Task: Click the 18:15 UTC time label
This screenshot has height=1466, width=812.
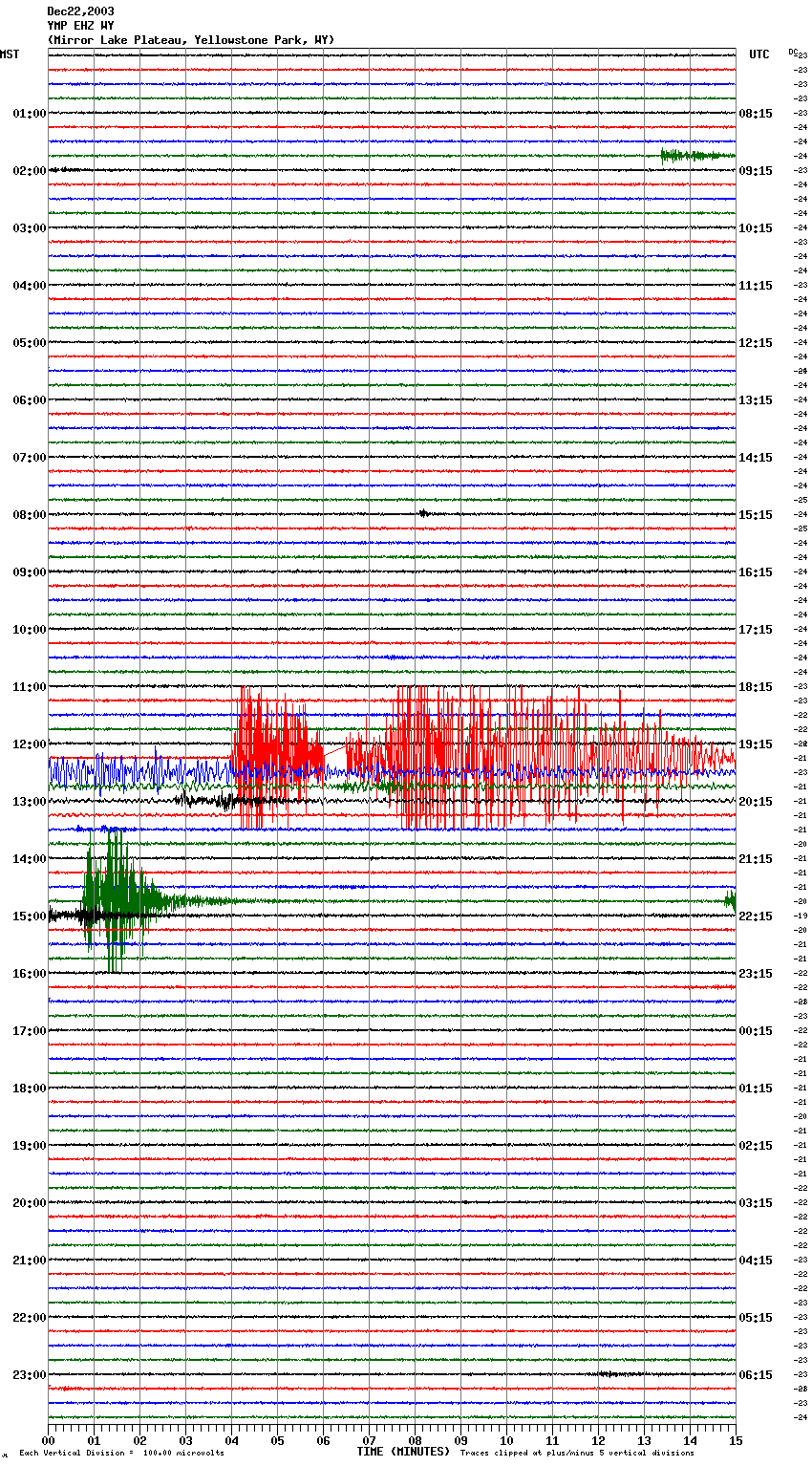Action: click(756, 687)
